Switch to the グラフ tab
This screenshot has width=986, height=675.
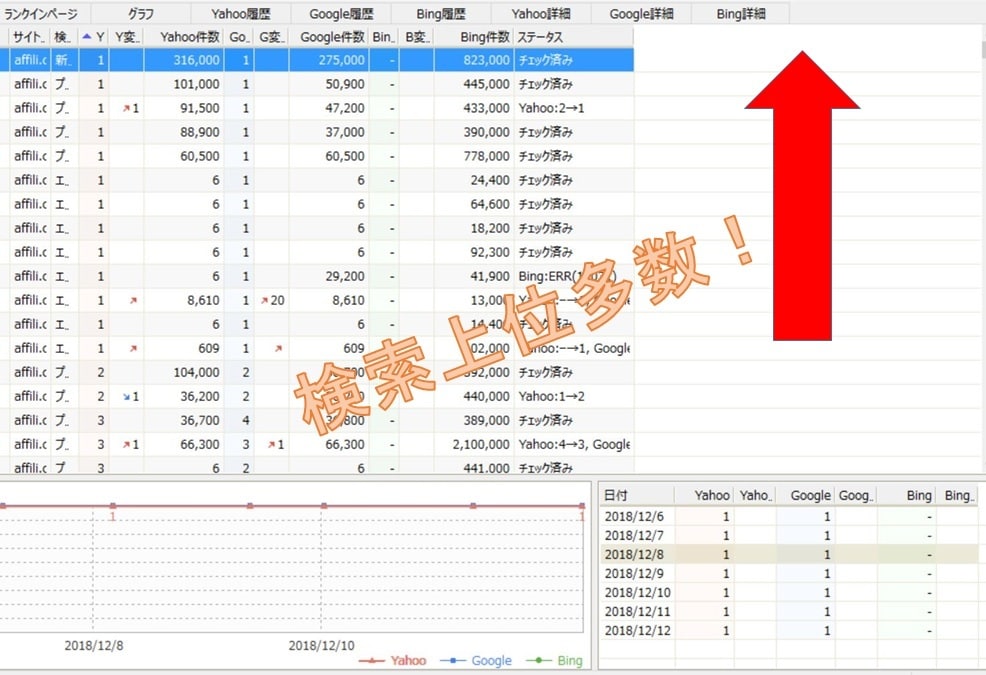click(141, 13)
